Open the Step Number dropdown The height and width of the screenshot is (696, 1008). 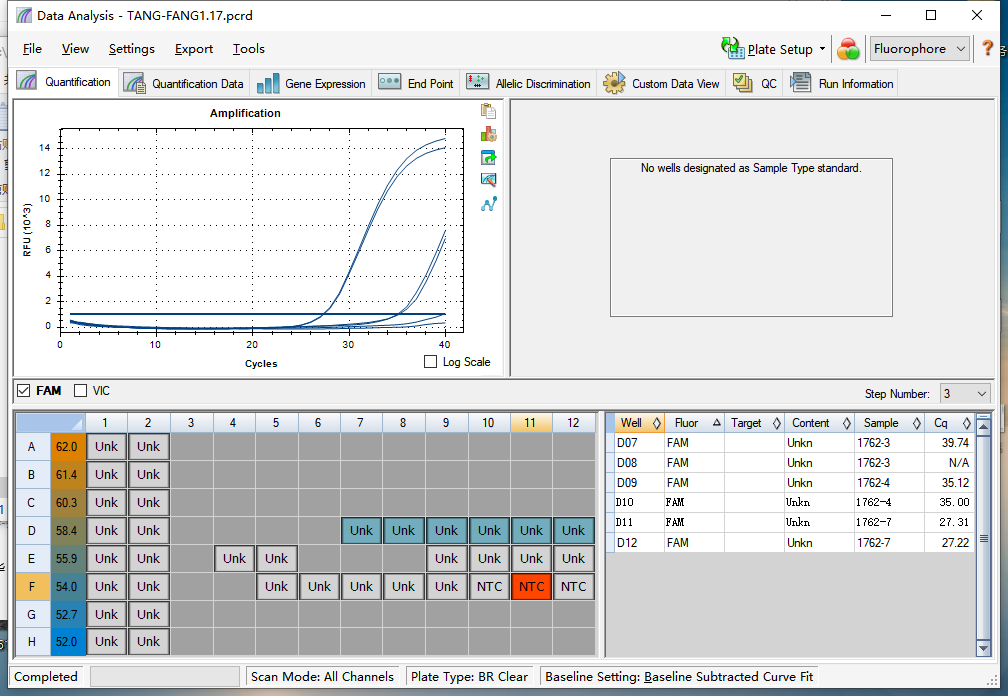click(964, 393)
